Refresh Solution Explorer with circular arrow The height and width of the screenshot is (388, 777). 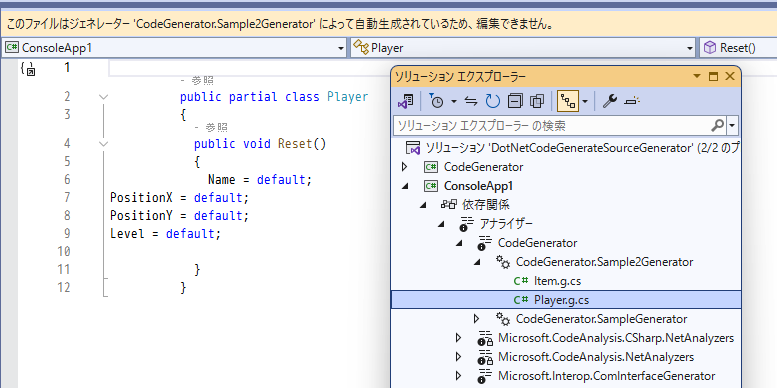[493, 102]
